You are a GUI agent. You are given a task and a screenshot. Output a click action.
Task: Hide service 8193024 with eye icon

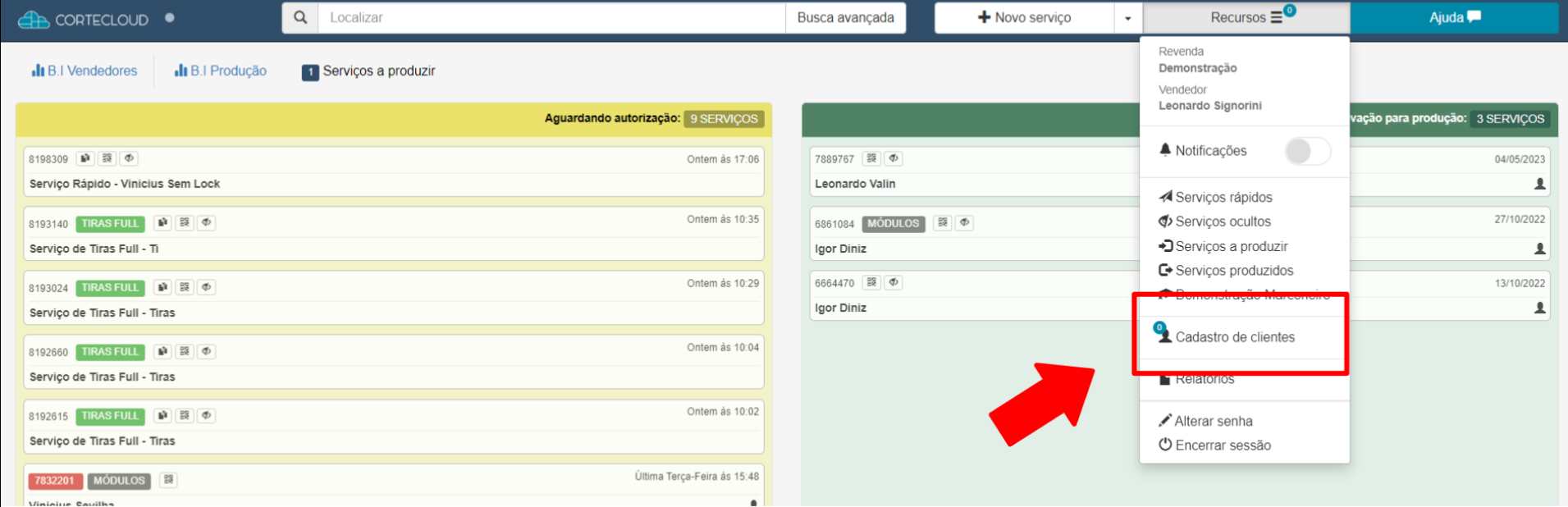point(207,287)
